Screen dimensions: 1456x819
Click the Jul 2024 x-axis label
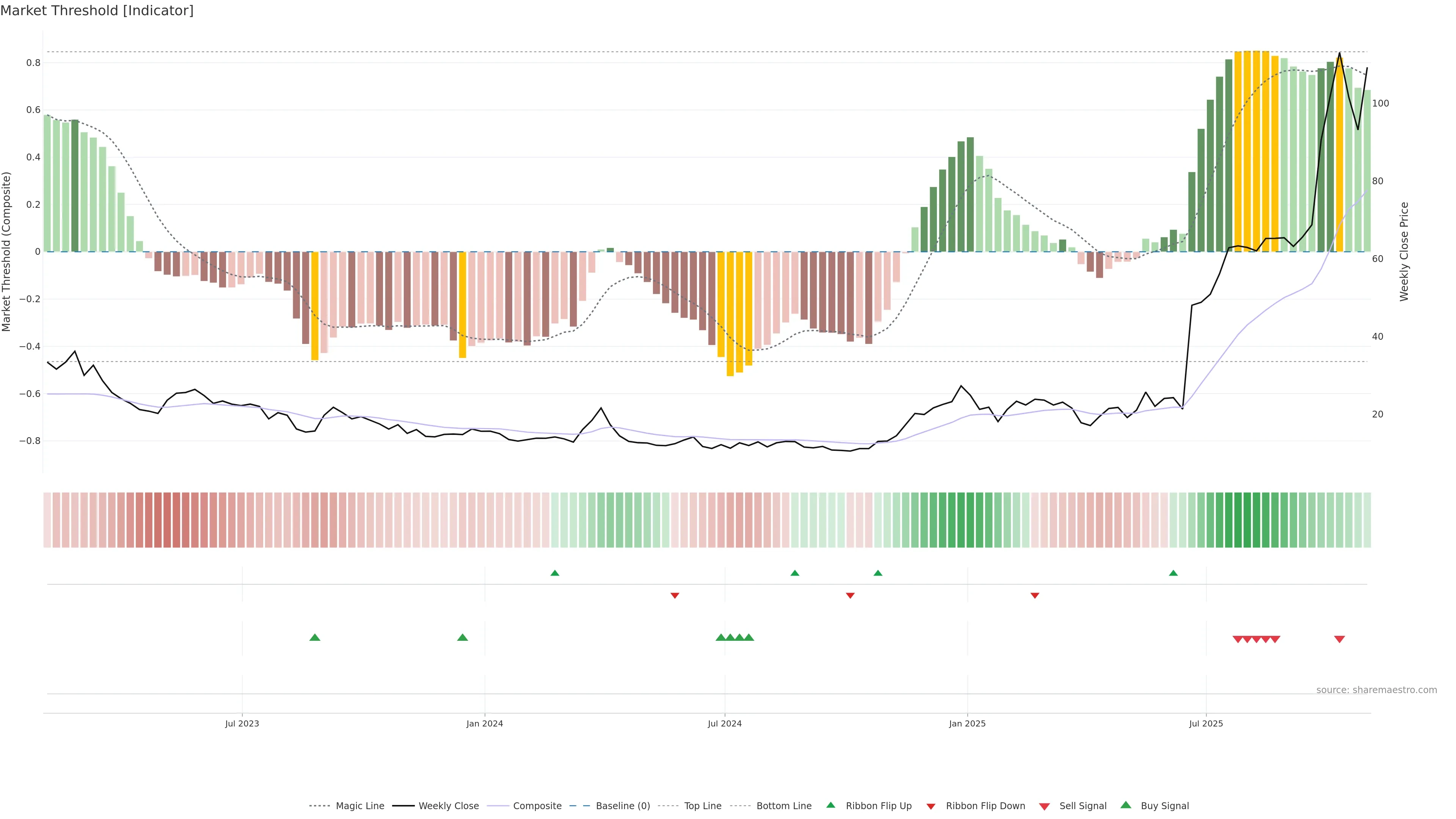(x=724, y=723)
